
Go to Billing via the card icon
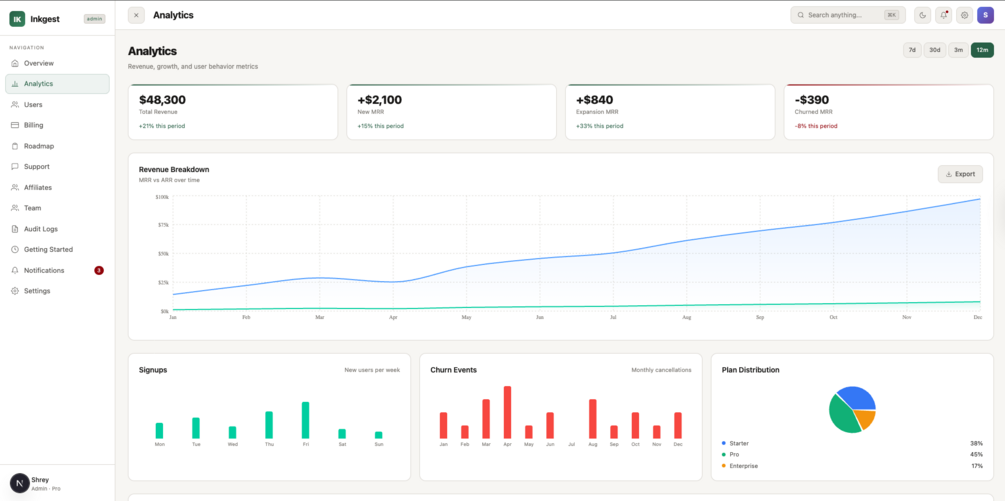pyautogui.click(x=15, y=126)
